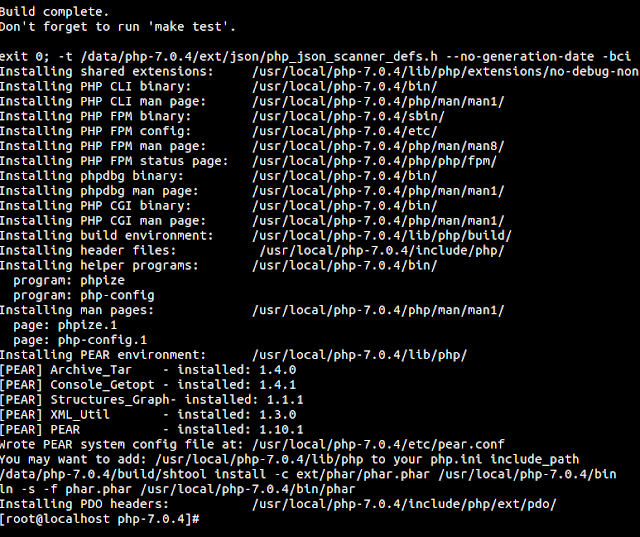
Task: Click the '[PEAR] XML_Util' entry
Action: 60,415
